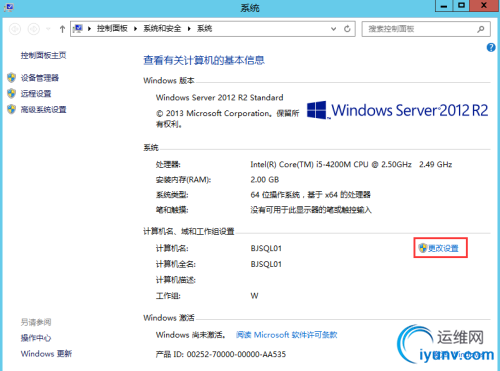
Task: Select 系统 in the breadcrumb path
Action: [204, 29]
